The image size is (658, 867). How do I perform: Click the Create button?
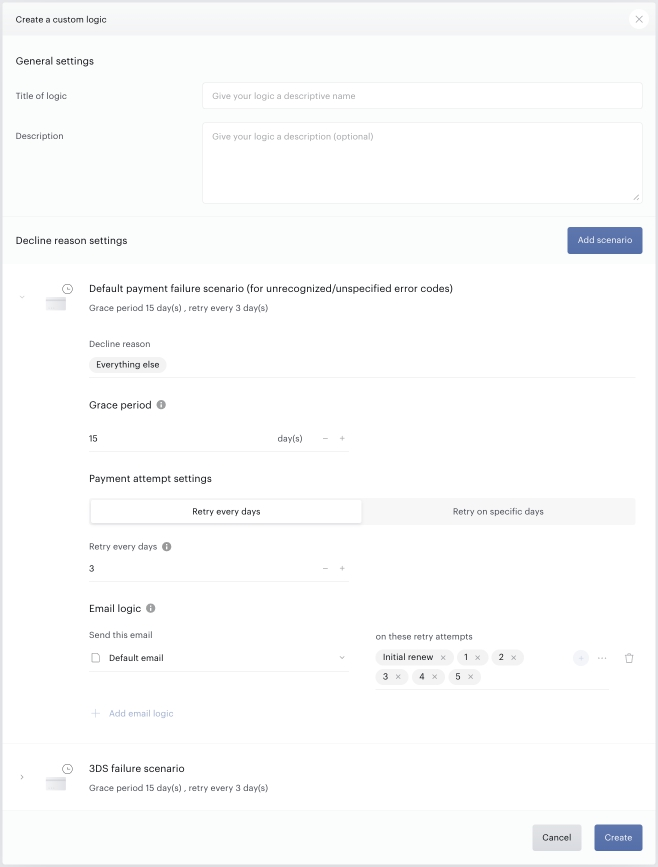coord(618,838)
